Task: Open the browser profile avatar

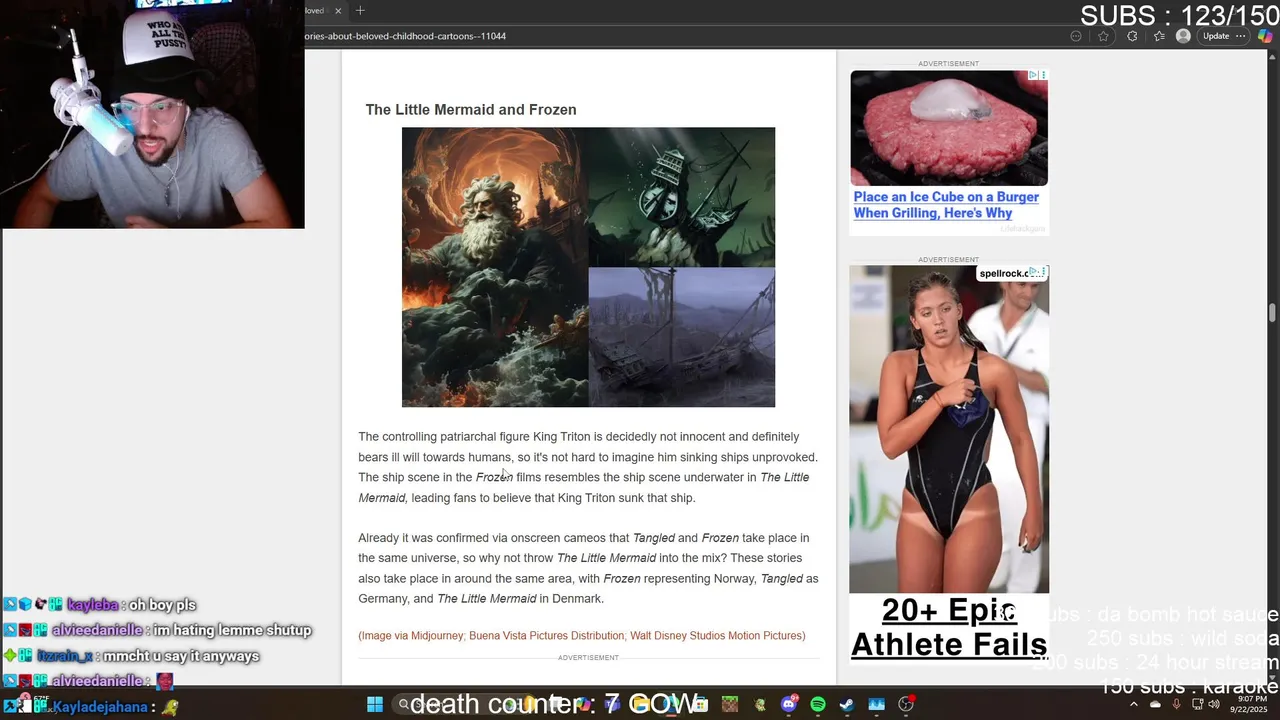Action: click(x=1183, y=36)
